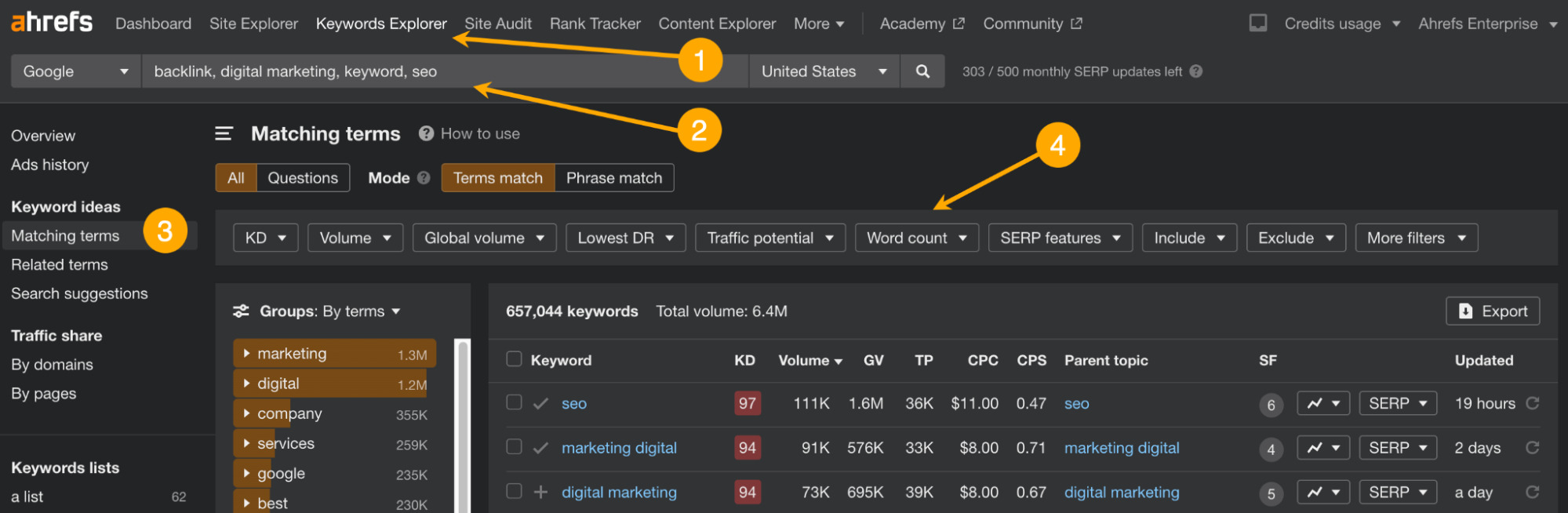Sort by the Volume column header
Image resolution: width=1568 pixels, height=513 pixels.
pos(810,360)
